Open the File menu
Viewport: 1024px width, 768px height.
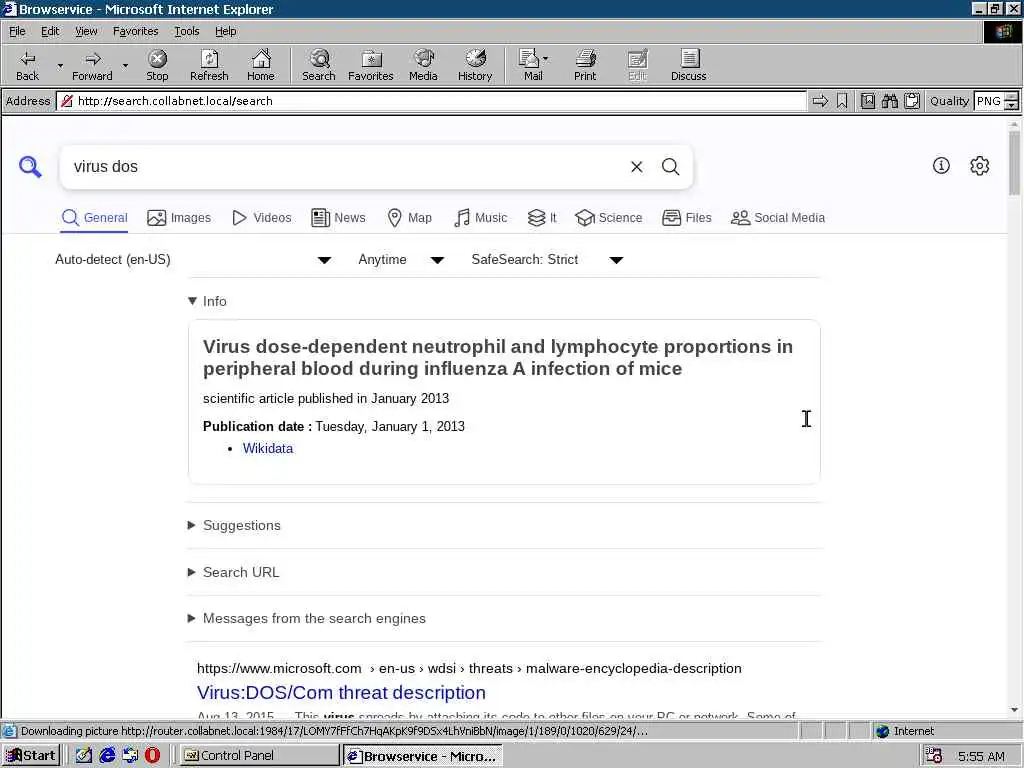(x=17, y=31)
